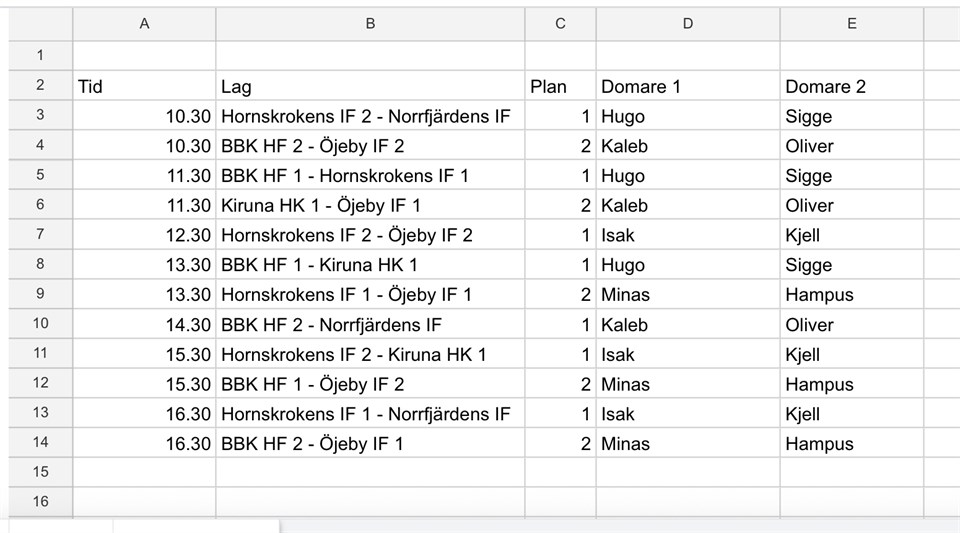Viewport: 960px width, 533px height.
Task: Click cell 'Kiruna HK 1 - Öjeby IF 1'
Action: [x=370, y=206]
